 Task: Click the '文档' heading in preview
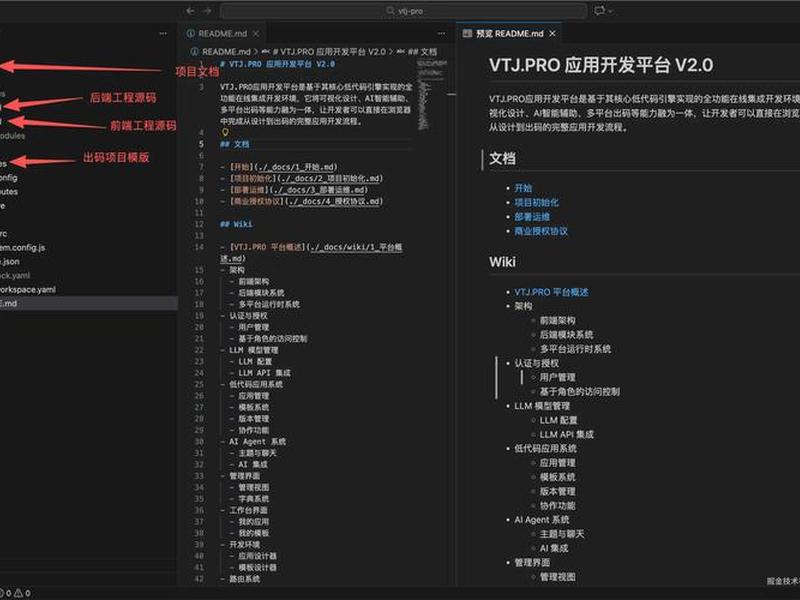[502, 159]
